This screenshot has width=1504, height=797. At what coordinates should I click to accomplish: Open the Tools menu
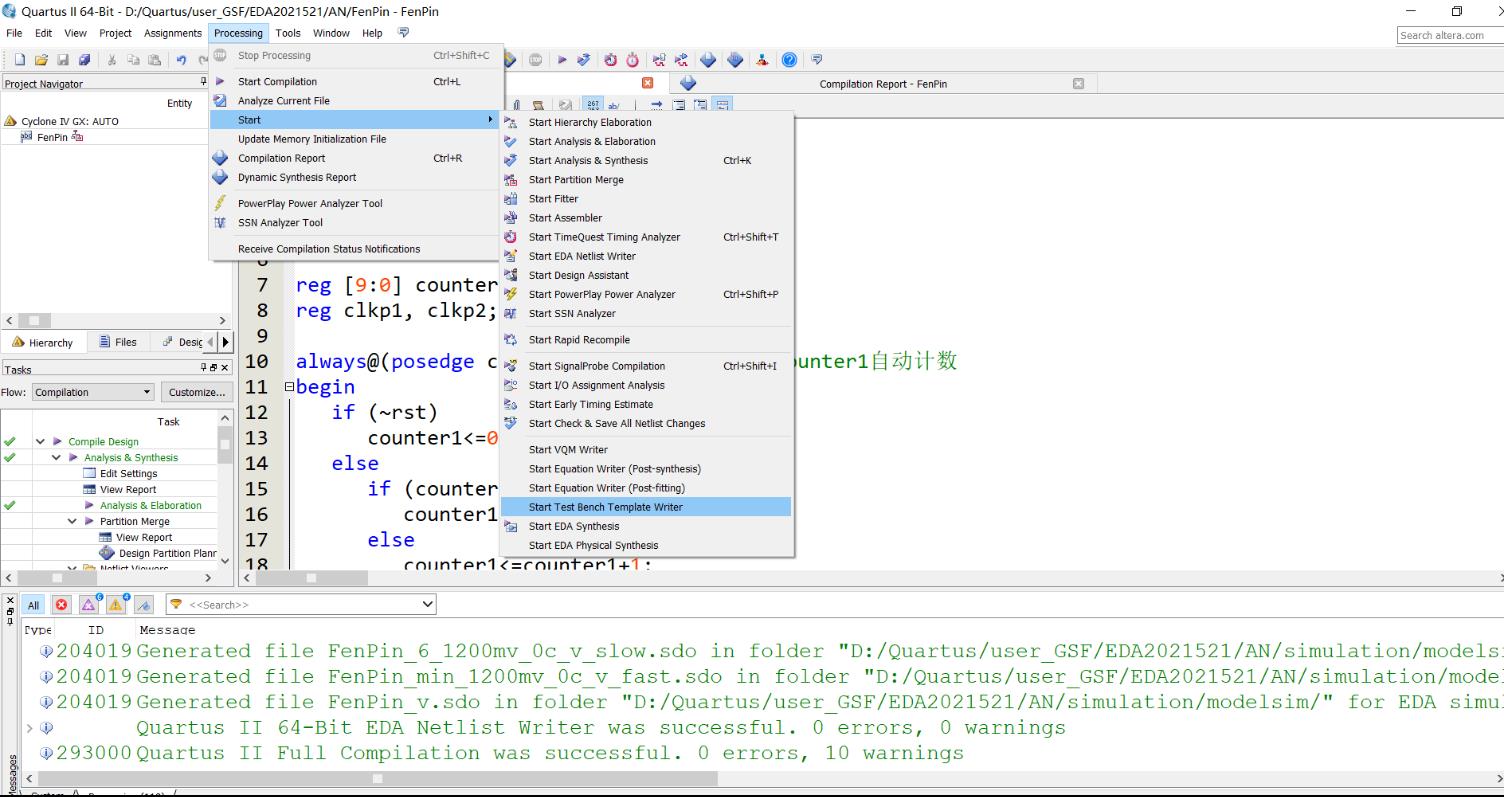[288, 33]
